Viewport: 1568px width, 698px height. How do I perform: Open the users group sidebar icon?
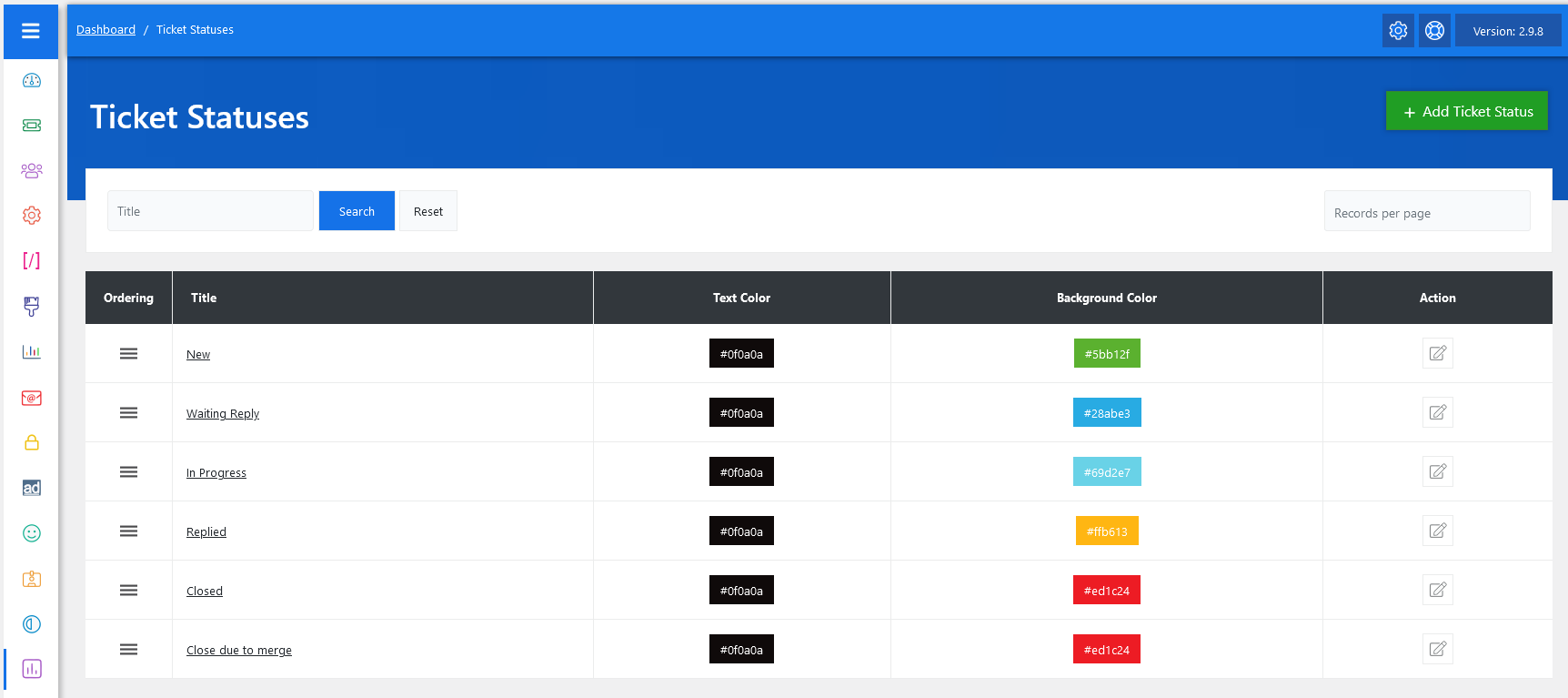point(32,170)
